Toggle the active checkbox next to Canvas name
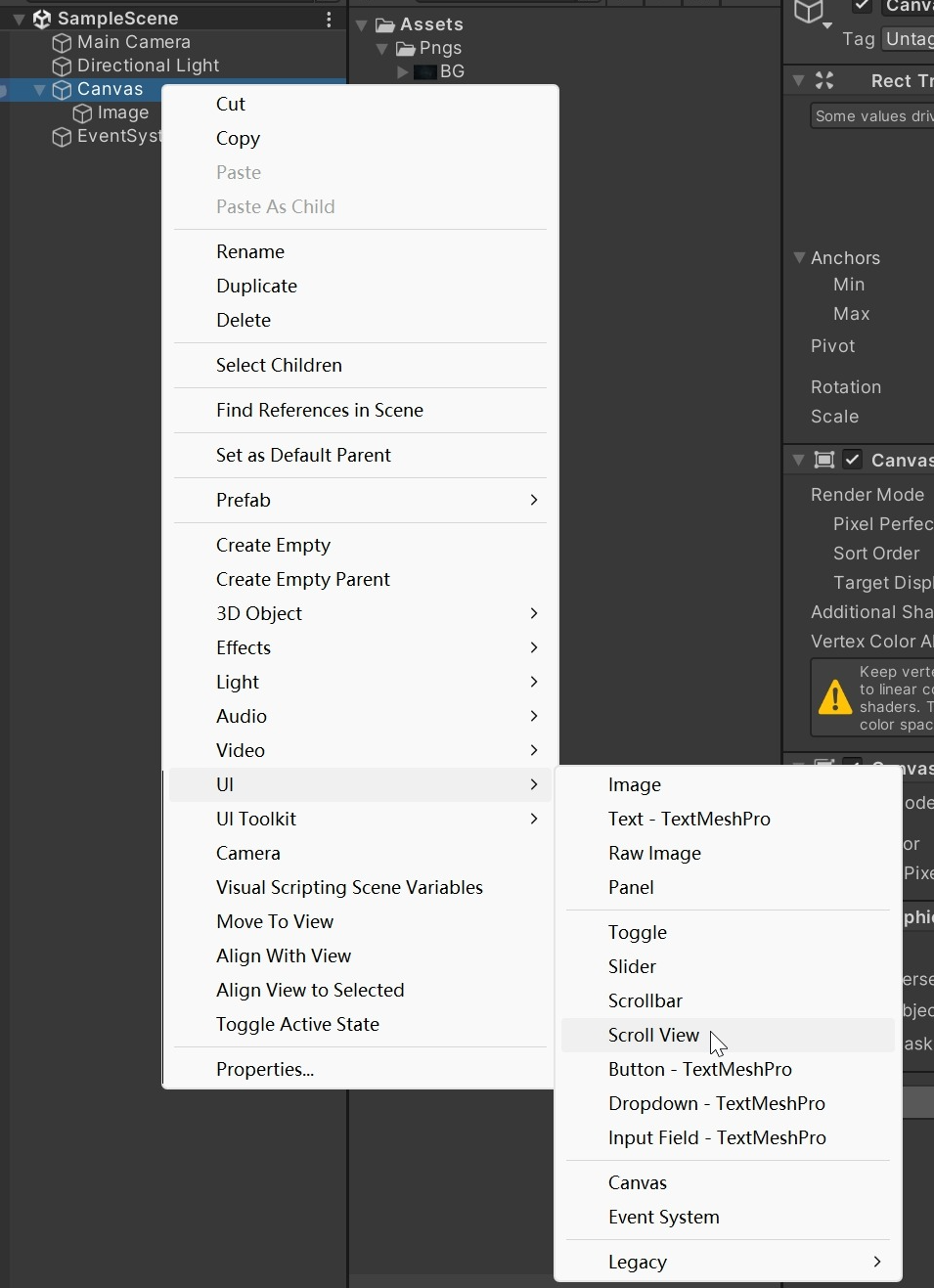 [863, 7]
